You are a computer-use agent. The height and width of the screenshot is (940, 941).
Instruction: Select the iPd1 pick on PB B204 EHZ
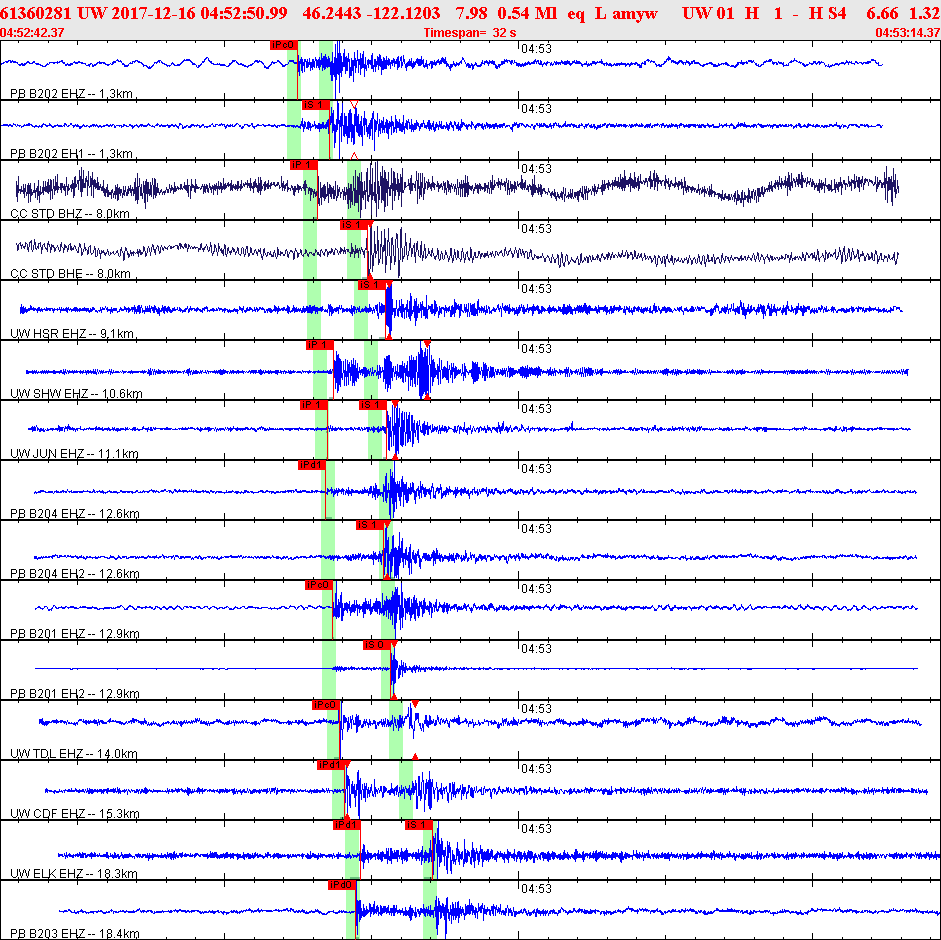tap(311, 465)
